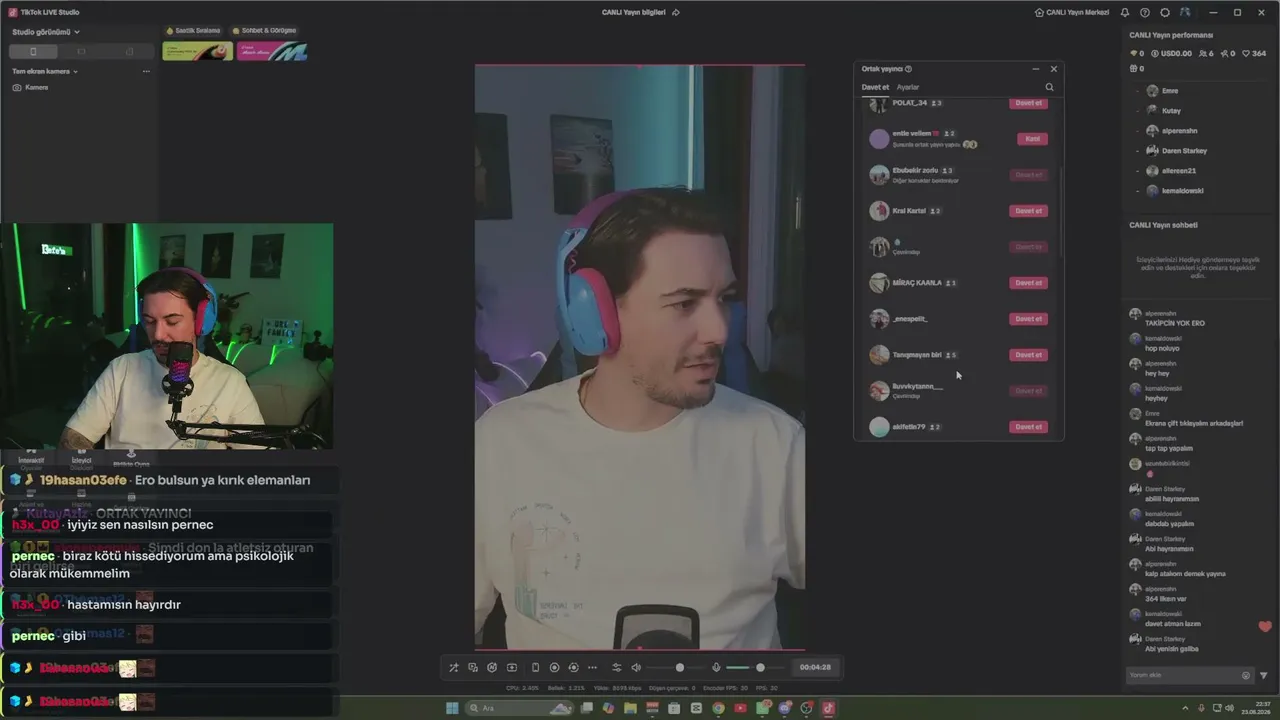Open CANLI Yayın Merkezi
This screenshot has height=720, width=1280.
coord(1071,12)
